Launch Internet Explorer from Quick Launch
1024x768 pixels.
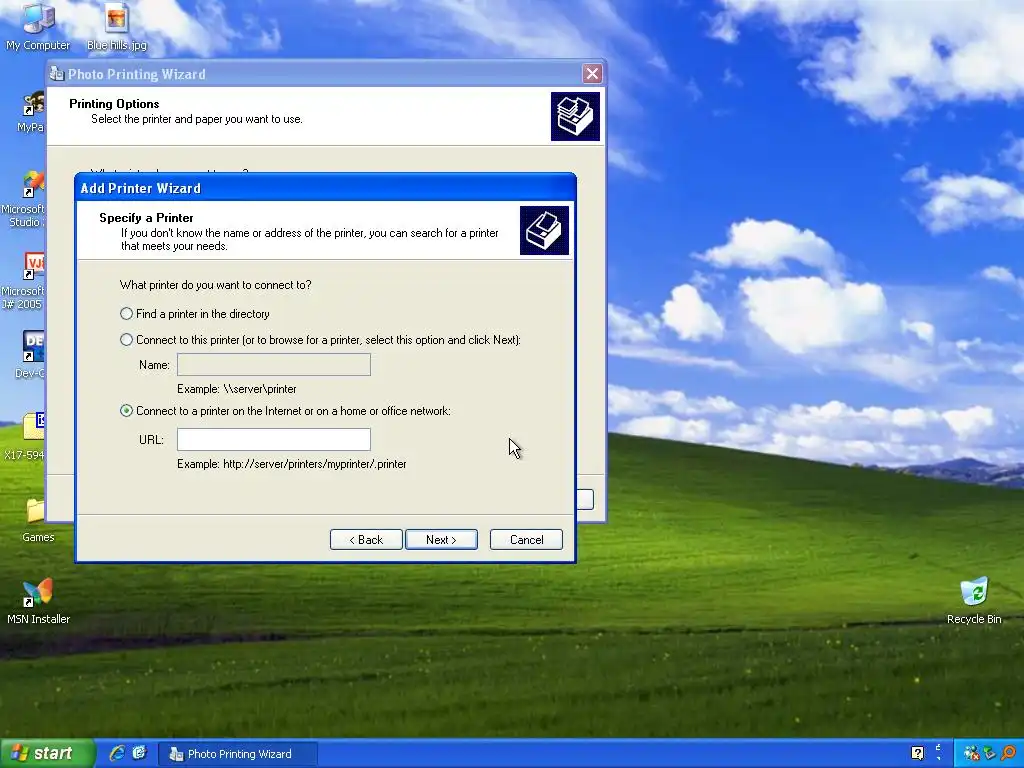tap(117, 753)
